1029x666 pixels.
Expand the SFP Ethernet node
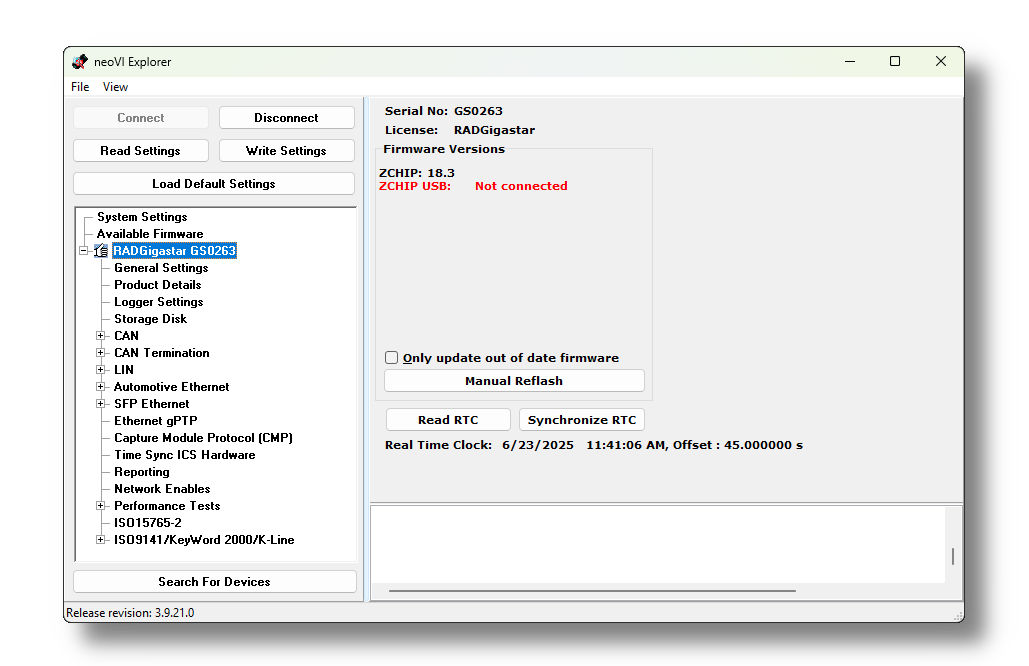tap(100, 404)
